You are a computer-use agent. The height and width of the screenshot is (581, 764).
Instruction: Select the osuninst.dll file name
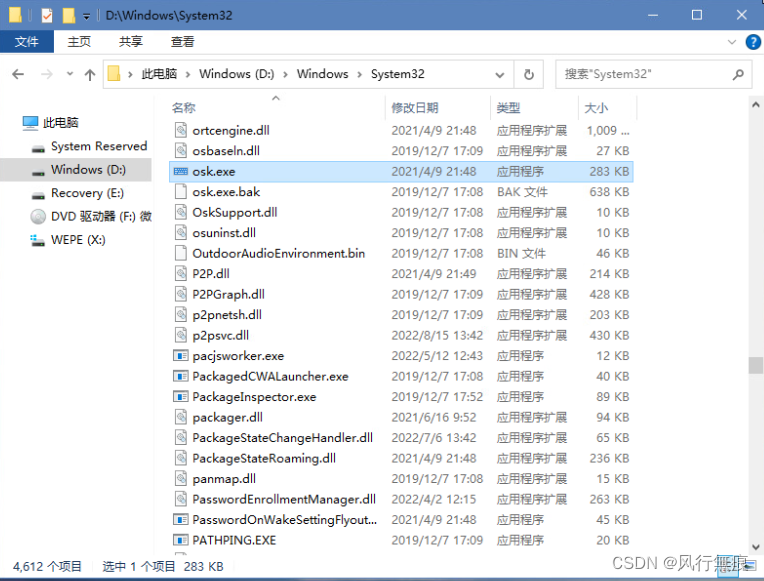224,233
